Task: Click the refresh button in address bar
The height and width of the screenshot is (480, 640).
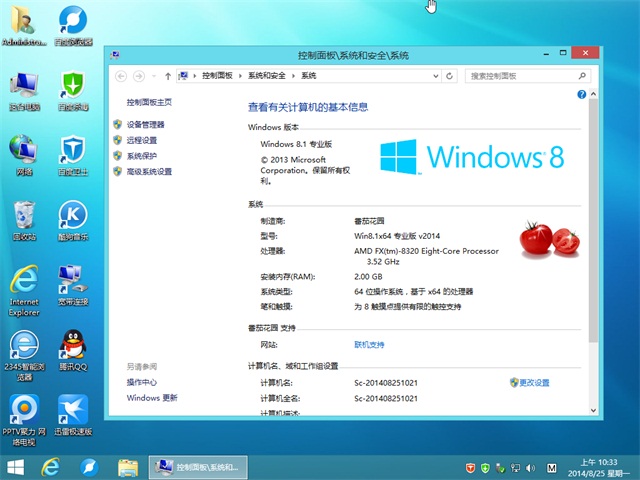Action: tap(454, 75)
